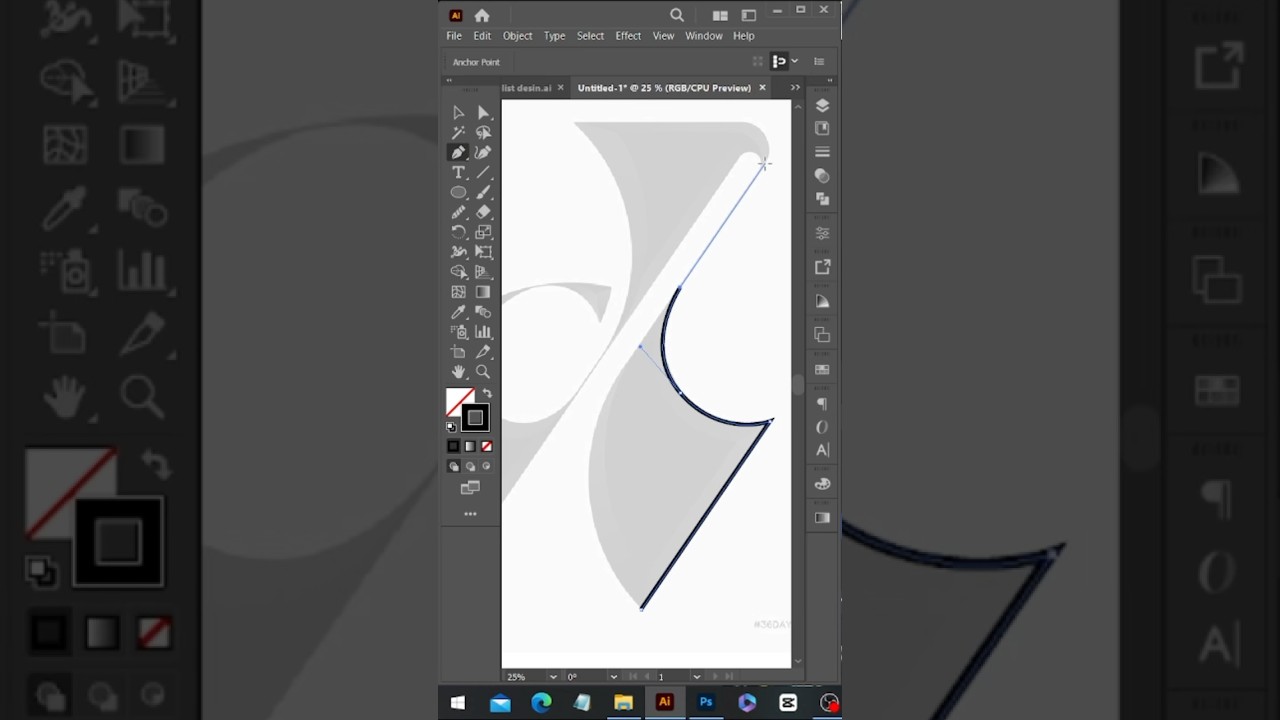1280x720 pixels.
Task: Open the zoom level dropdown
Action: coord(553,677)
